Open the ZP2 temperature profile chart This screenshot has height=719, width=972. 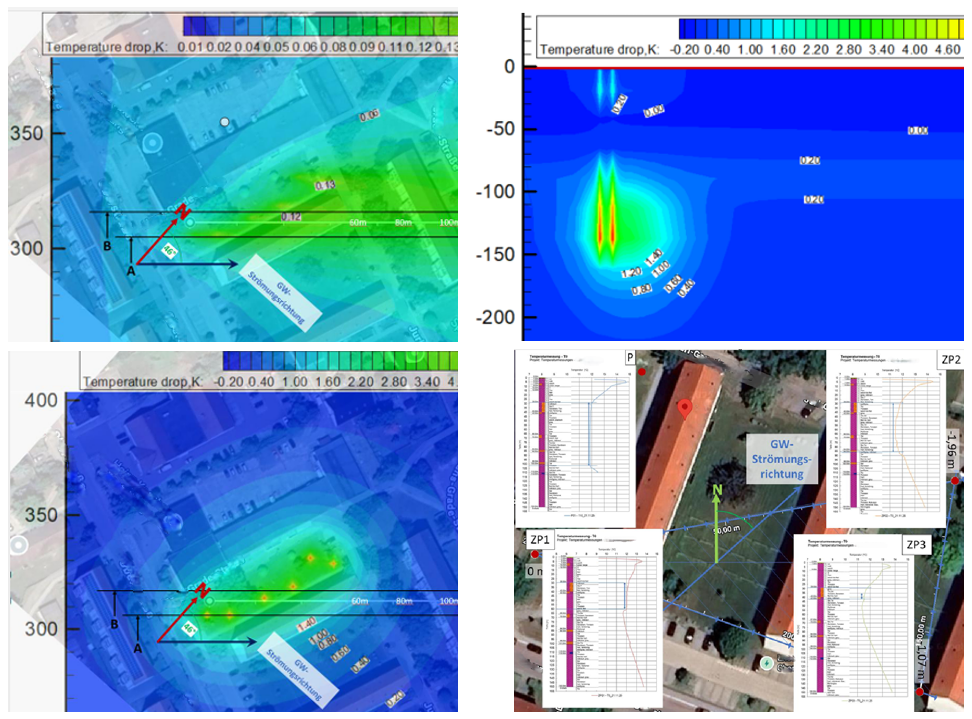pyautogui.click(x=886, y=435)
